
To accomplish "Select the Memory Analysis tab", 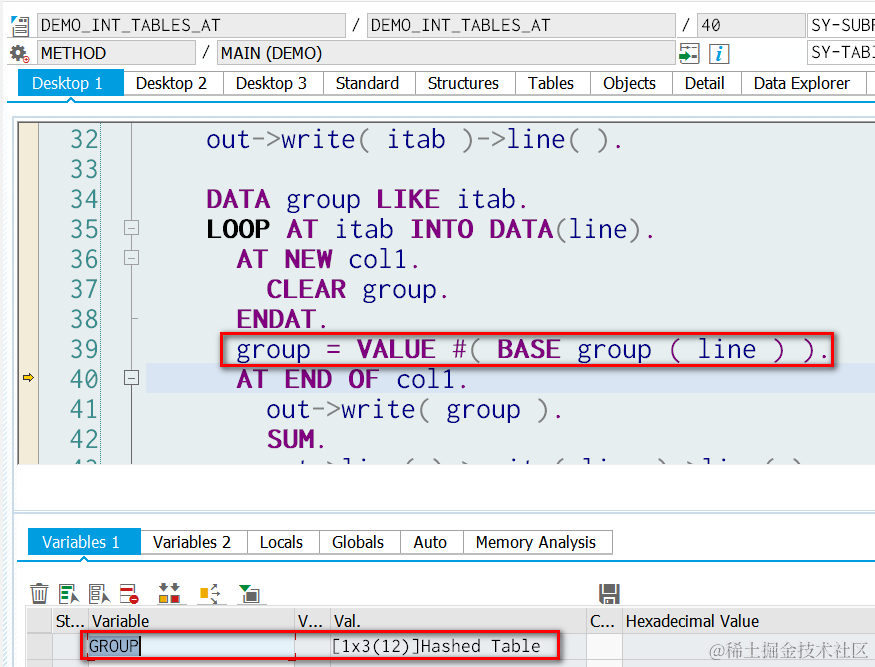I will pyautogui.click(x=536, y=542).
